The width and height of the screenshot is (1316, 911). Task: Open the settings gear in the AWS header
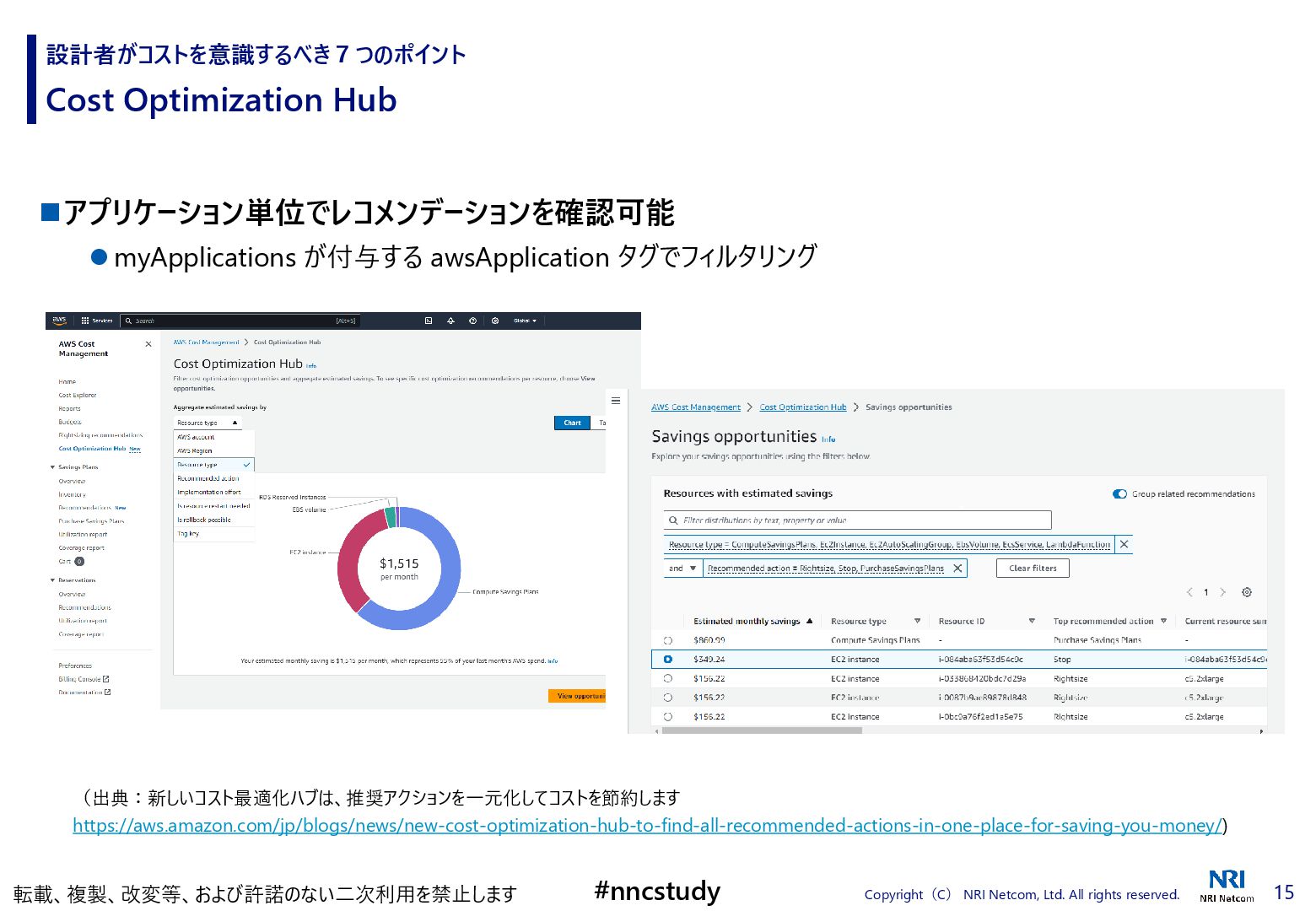[x=495, y=321]
